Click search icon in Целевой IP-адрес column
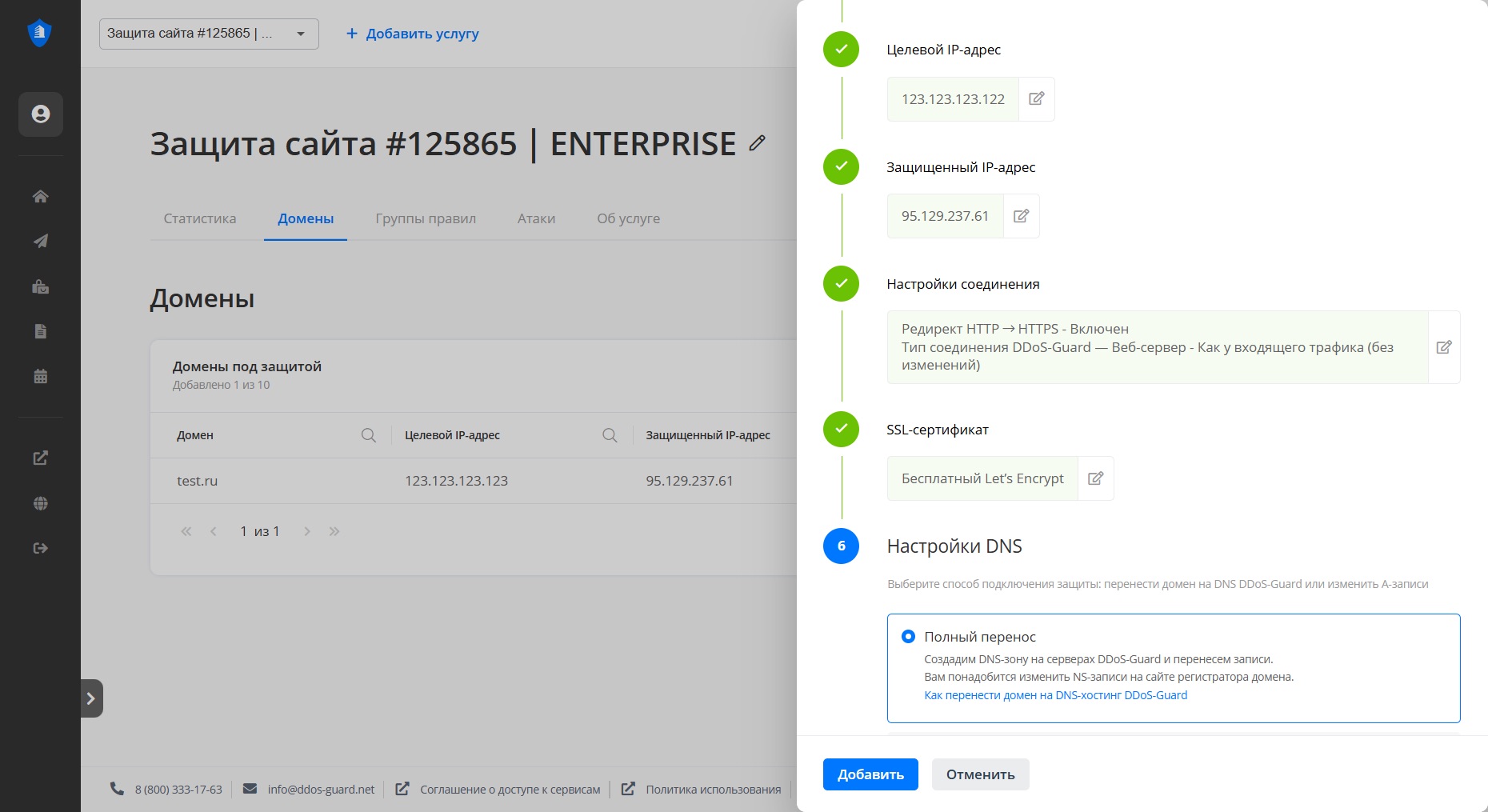The width and height of the screenshot is (1488, 812). tap(610, 435)
